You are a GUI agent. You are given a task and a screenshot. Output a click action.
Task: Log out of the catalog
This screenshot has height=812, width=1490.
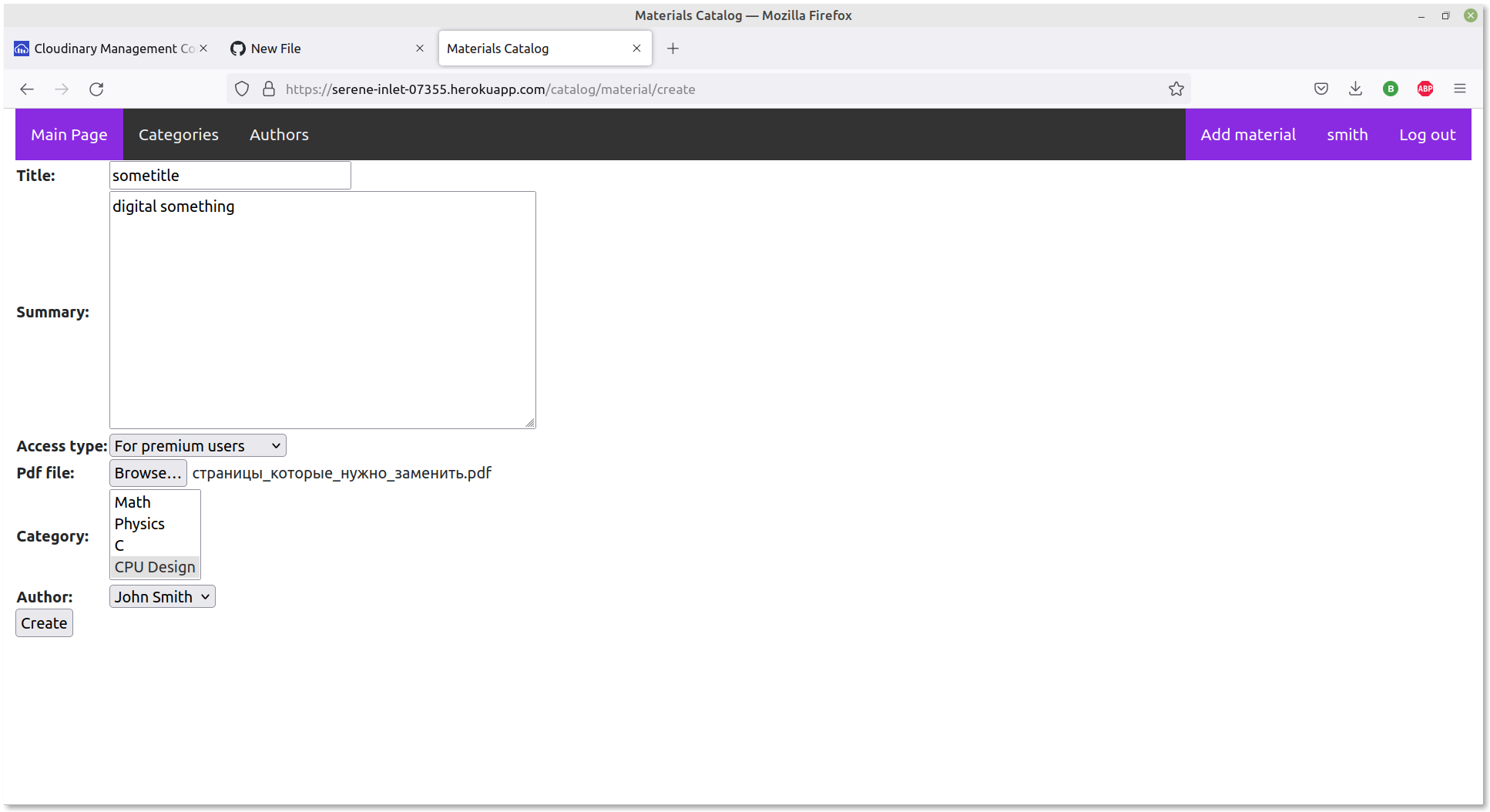[x=1428, y=135]
